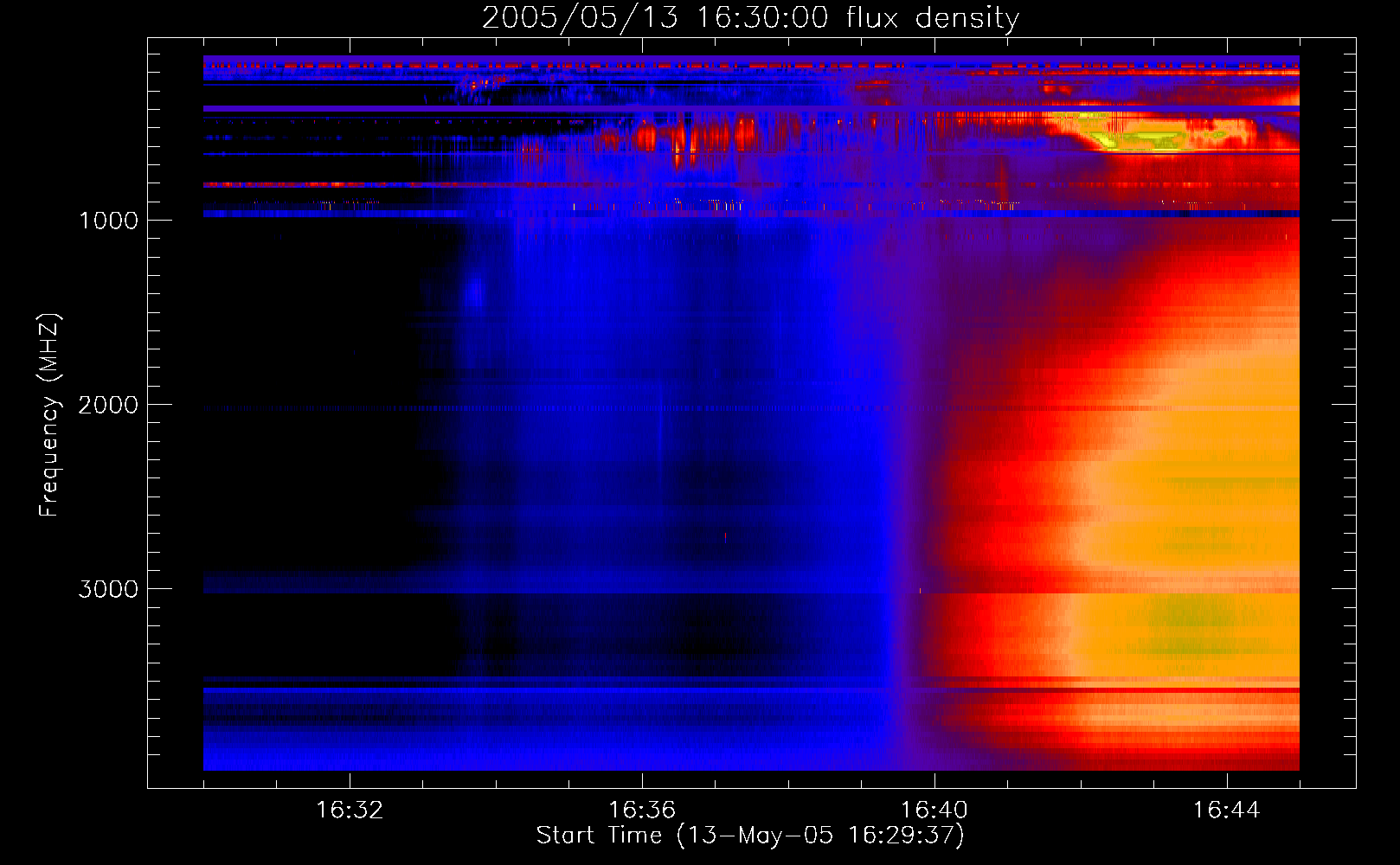Click the plot title '2005/05/13 16:30:00 flux density'
Viewport: 1400px width, 865px height.
click(x=750, y=17)
